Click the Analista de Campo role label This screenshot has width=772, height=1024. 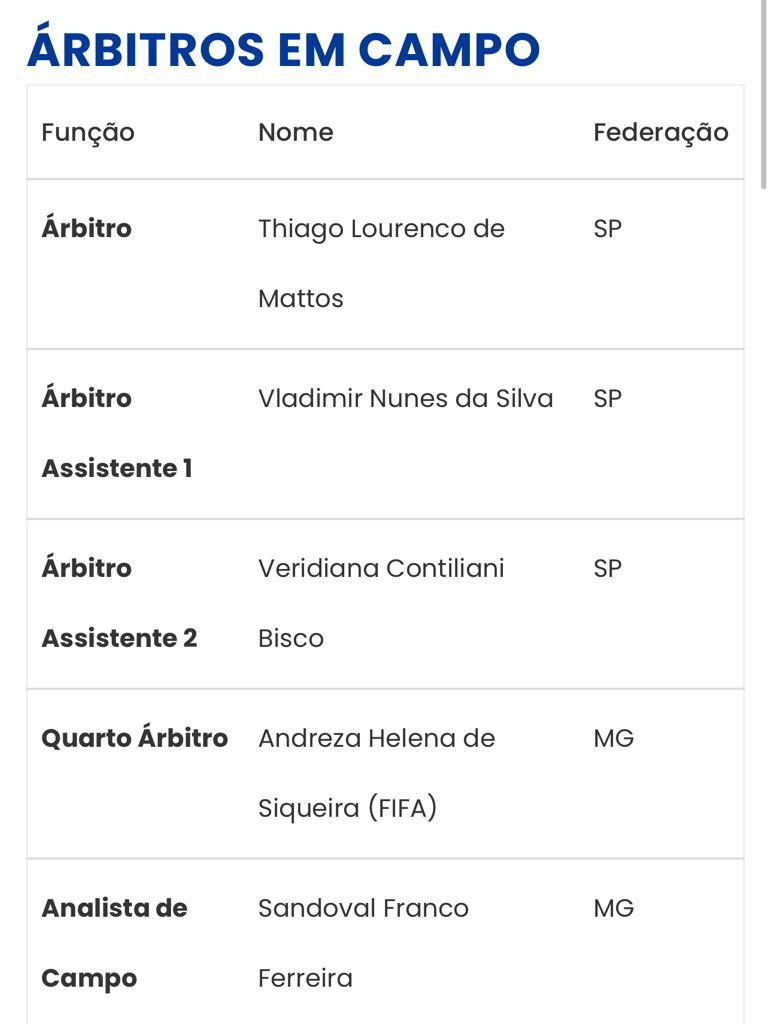click(x=114, y=943)
